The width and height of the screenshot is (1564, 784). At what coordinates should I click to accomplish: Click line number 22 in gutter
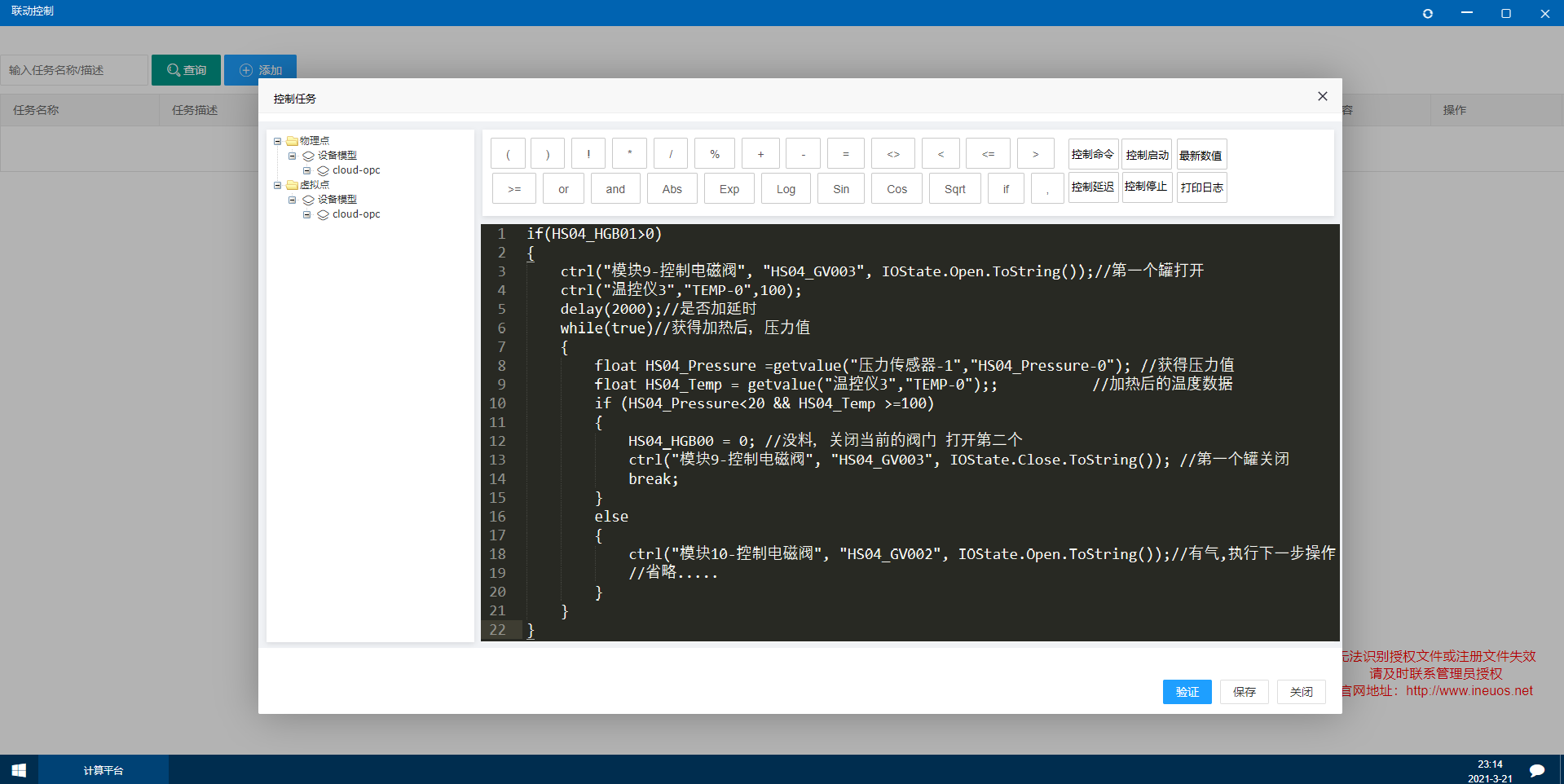[498, 630]
